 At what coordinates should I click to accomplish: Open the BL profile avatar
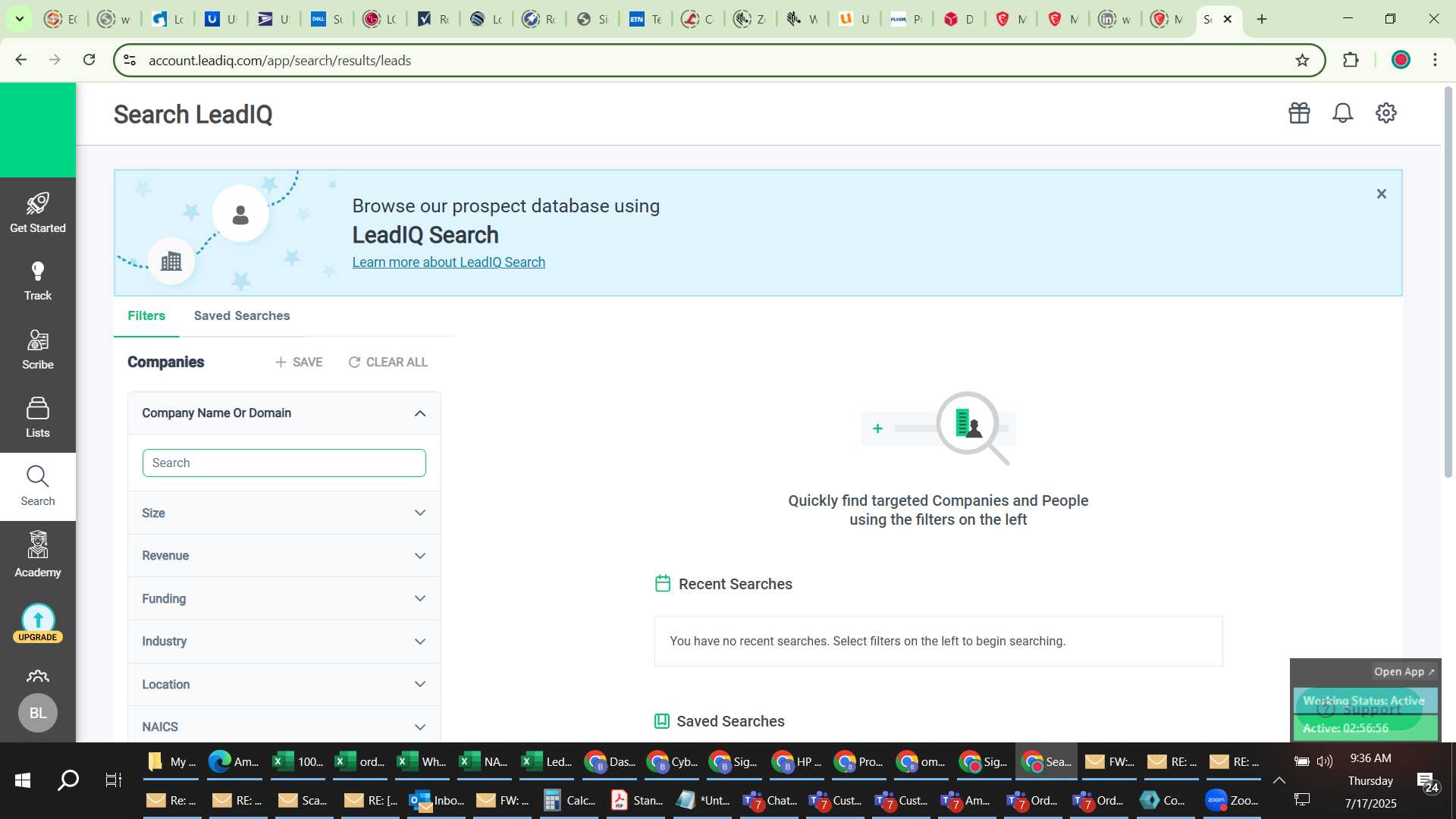(38, 713)
